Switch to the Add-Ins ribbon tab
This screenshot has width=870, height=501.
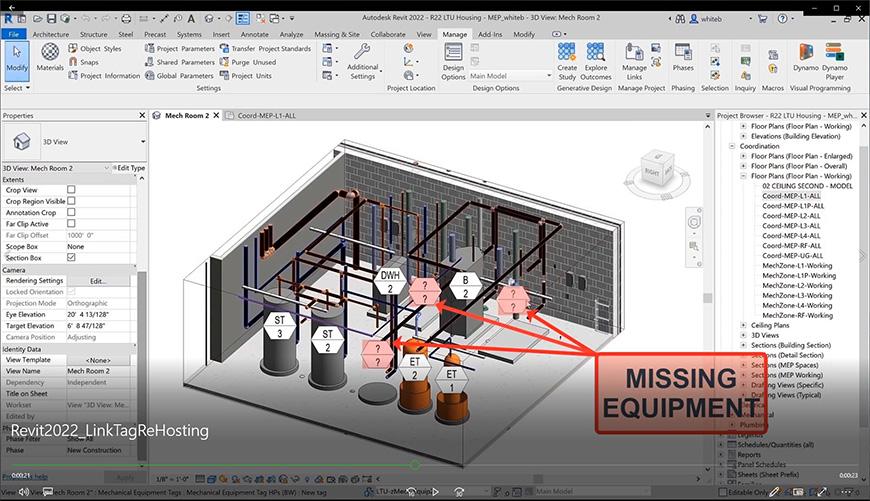pyautogui.click(x=489, y=34)
